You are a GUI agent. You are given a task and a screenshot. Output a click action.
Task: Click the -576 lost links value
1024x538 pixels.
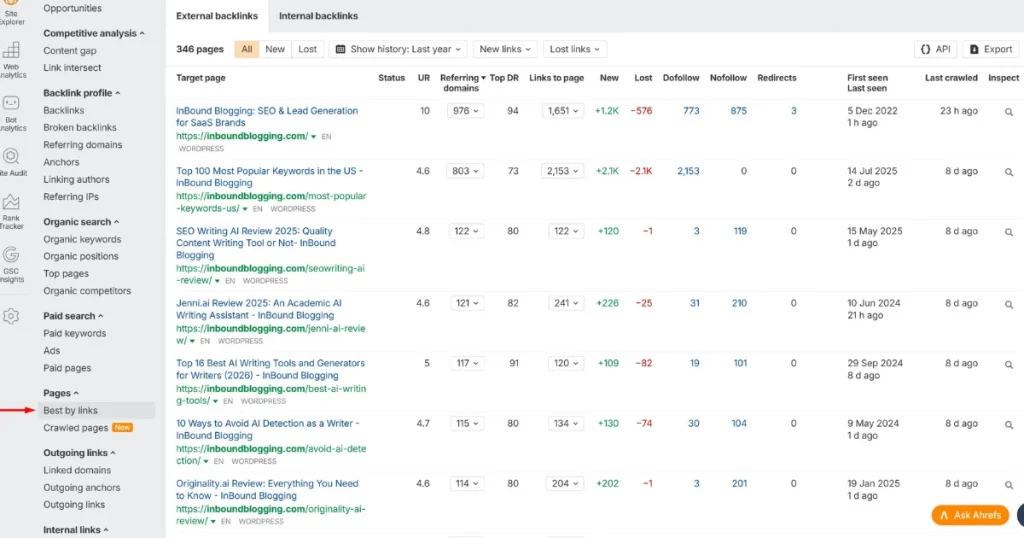641,111
